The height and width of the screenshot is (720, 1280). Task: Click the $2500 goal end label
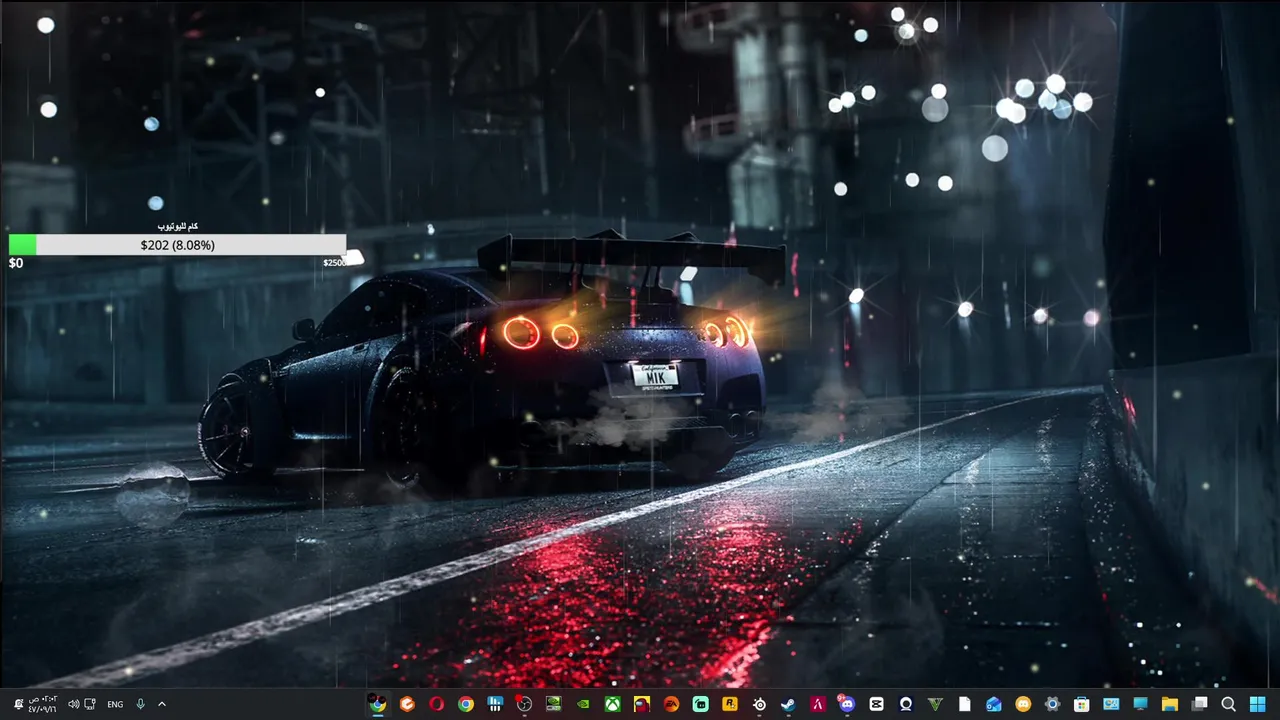pos(335,263)
